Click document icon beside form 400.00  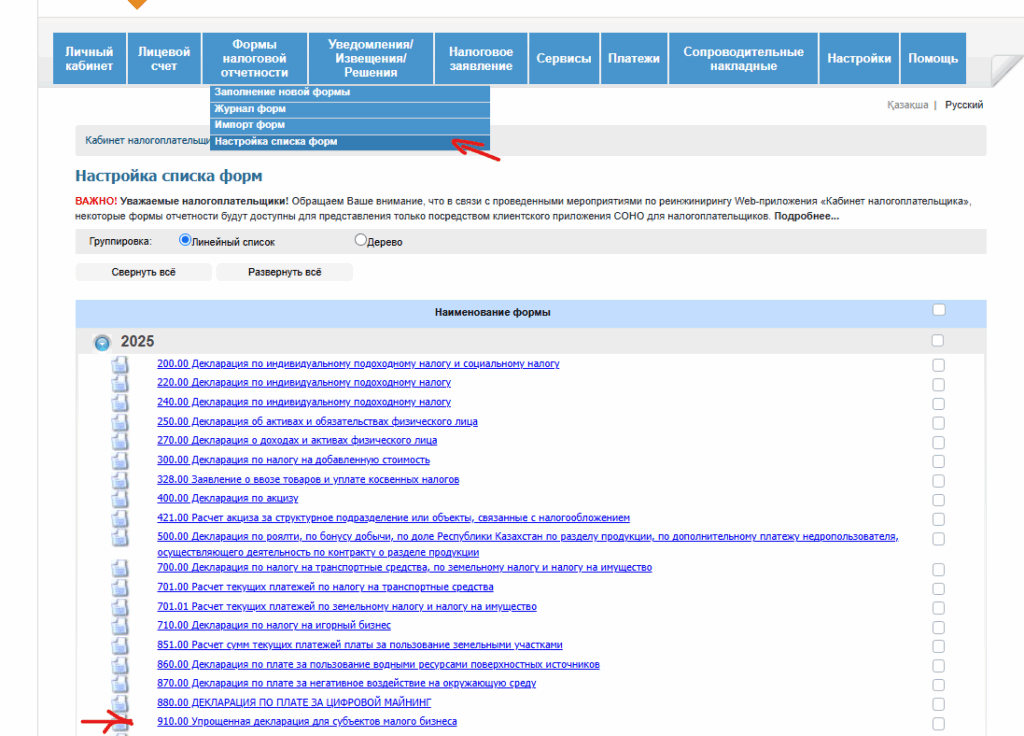120,499
